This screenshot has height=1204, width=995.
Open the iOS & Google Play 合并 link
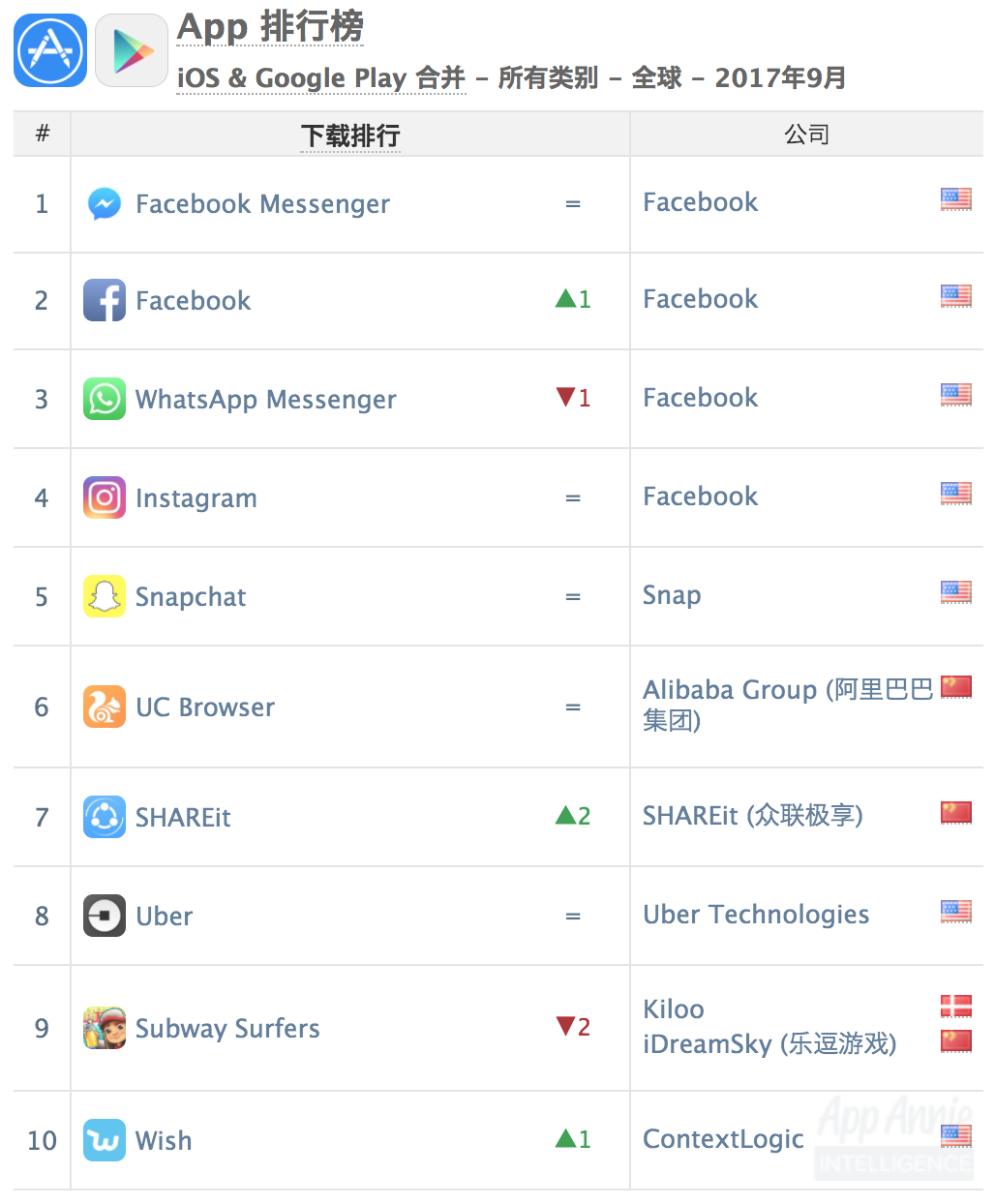[321, 77]
